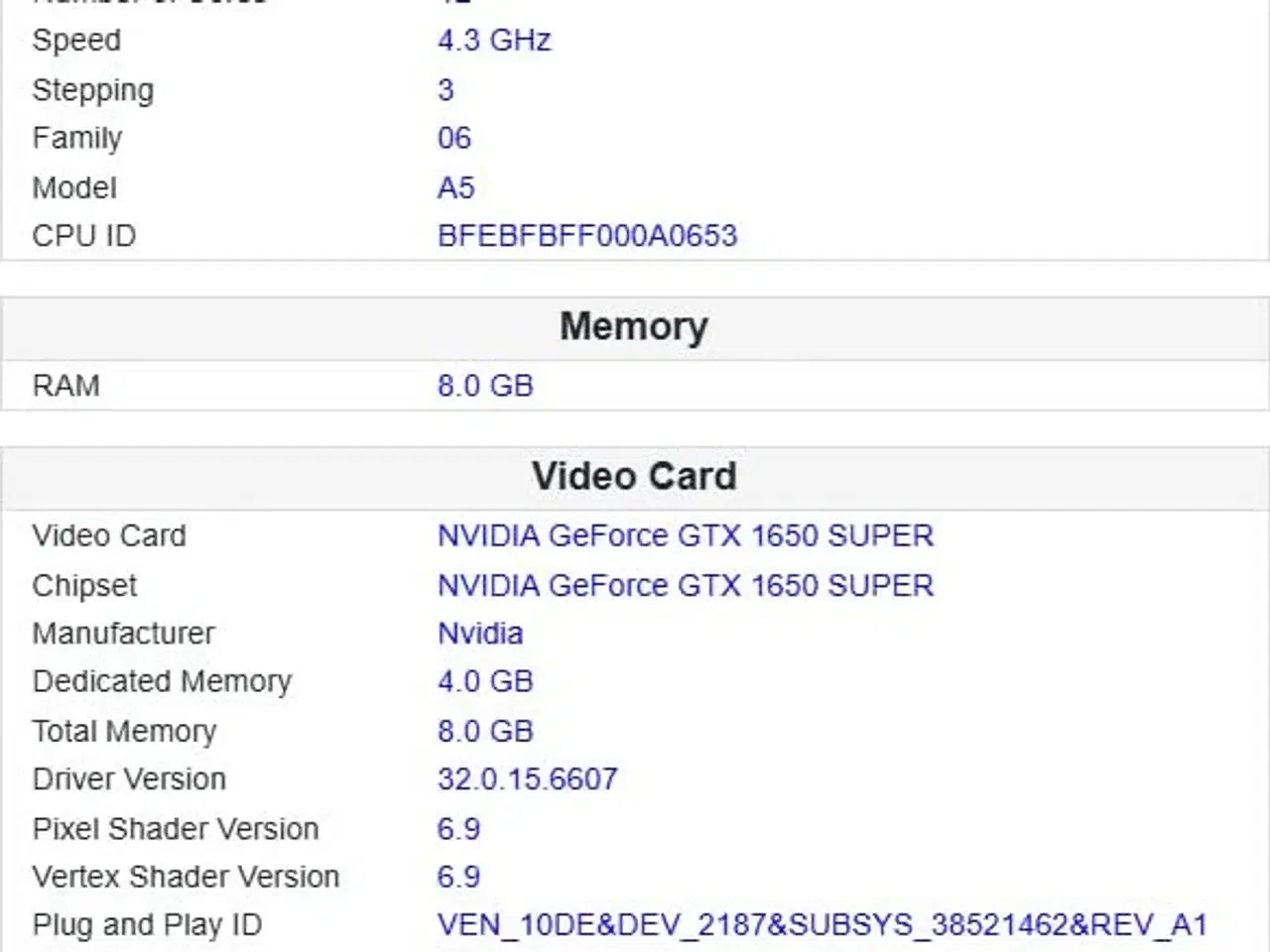Select the Stepping value 3
1270x952 pixels.
[x=445, y=90]
